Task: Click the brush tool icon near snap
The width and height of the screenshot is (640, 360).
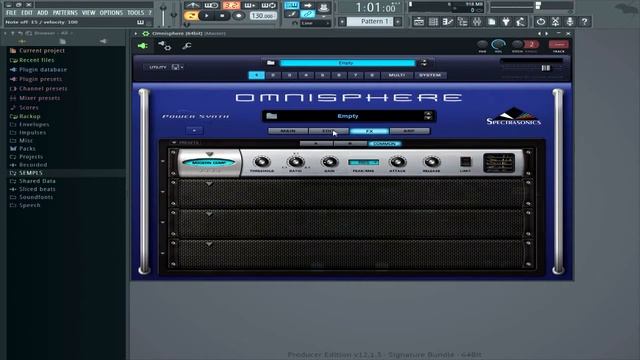Action: [291, 14]
